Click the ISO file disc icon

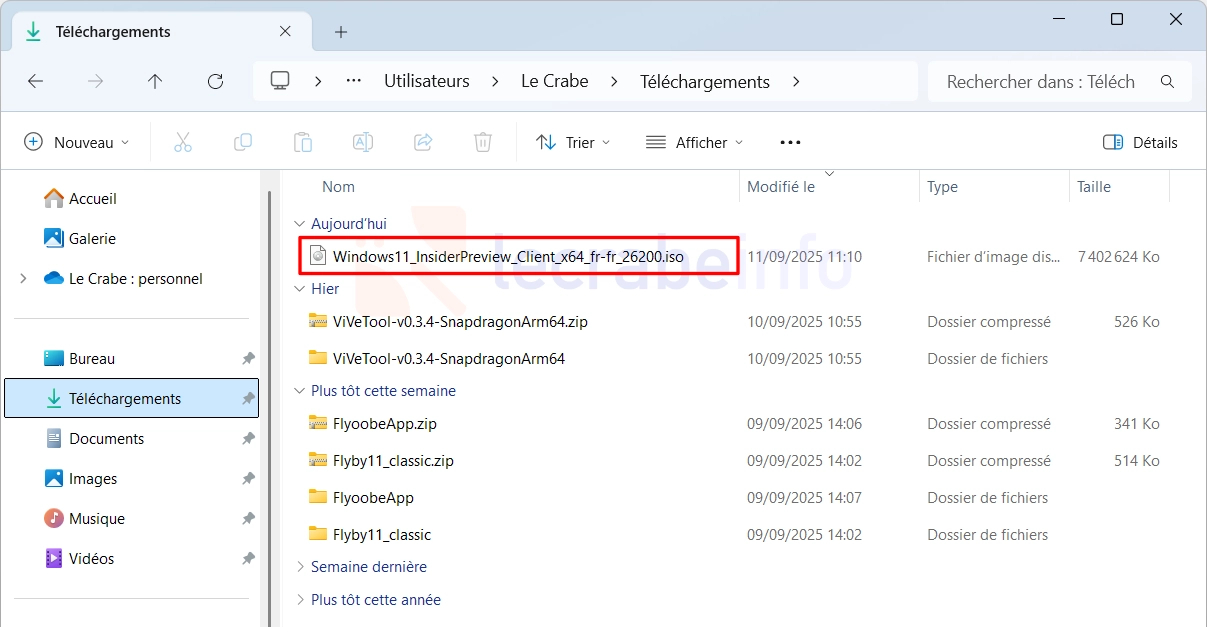(x=318, y=256)
